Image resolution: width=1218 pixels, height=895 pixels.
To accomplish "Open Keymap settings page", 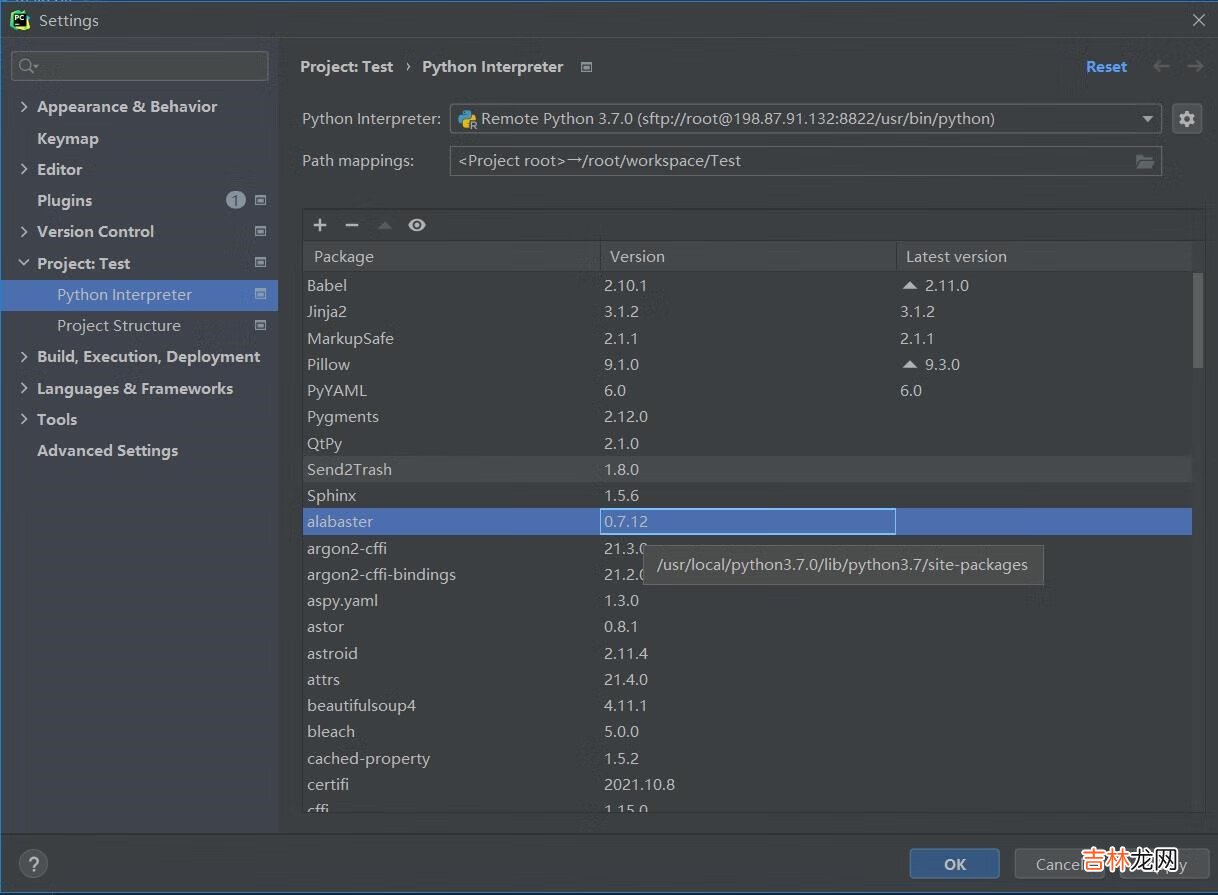I will pyautogui.click(x=67, y=139).
